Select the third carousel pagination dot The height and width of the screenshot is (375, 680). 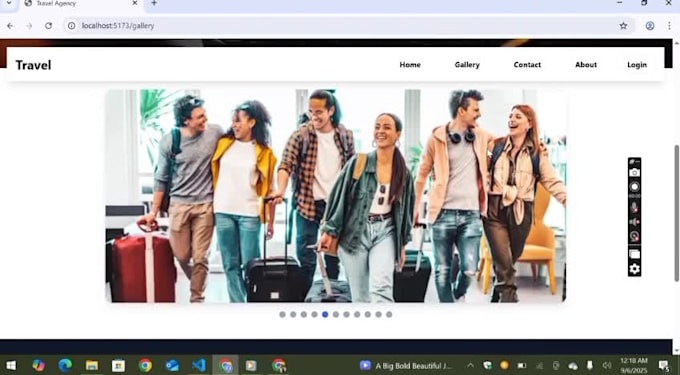304,314
